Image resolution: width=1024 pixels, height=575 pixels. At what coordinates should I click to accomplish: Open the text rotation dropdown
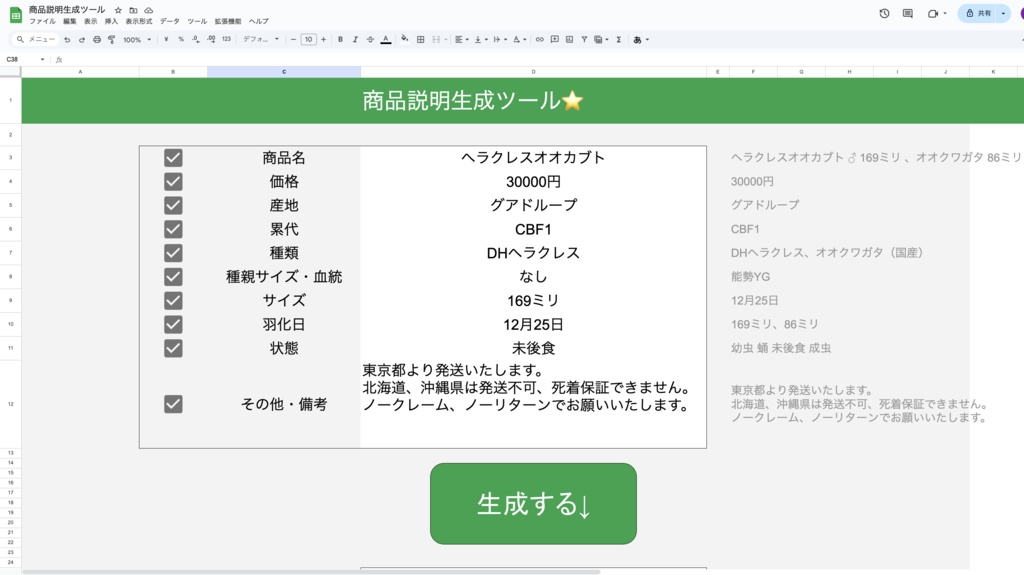[x=519, y=39]
